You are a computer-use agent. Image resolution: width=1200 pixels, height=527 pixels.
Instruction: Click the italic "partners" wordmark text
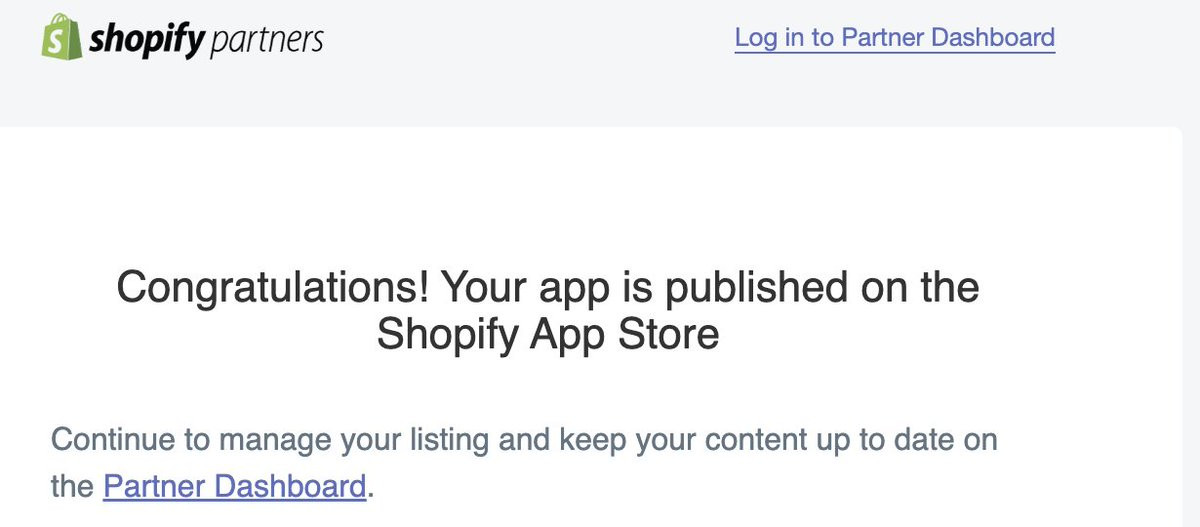266,40
